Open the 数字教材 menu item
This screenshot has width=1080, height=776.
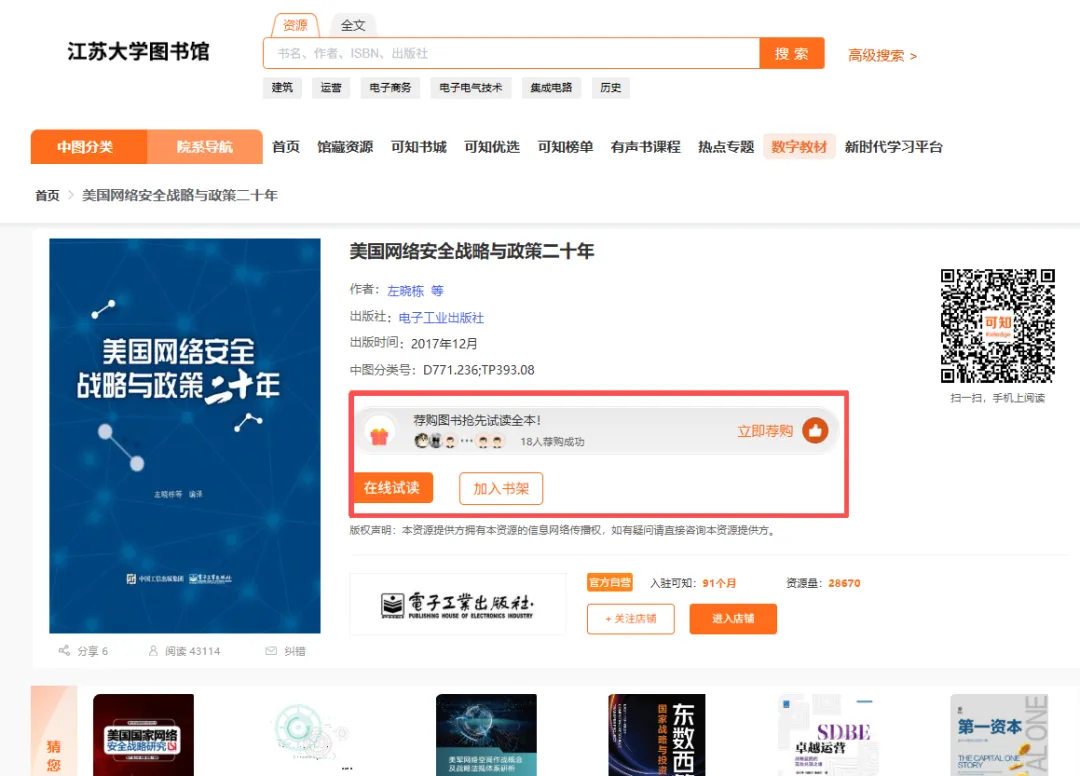pos(799,147)
